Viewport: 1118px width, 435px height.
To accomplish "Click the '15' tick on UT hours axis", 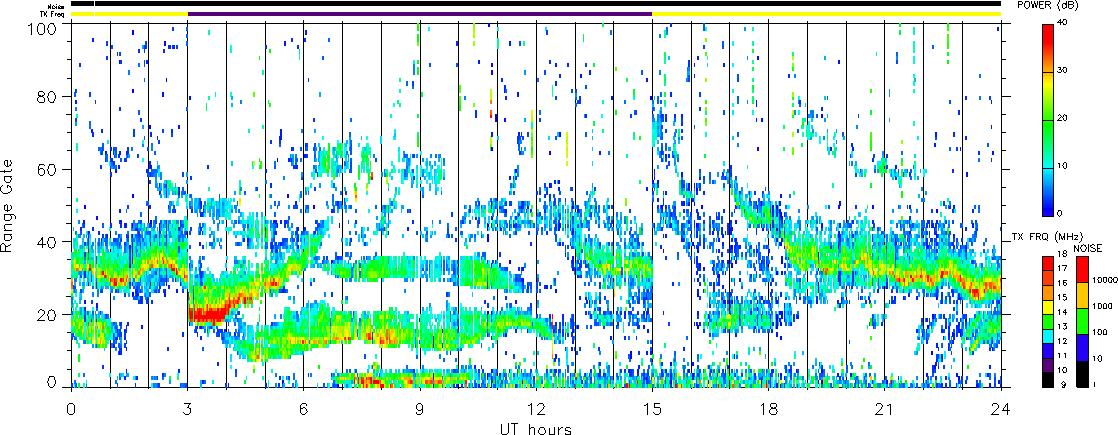I will point(652,409).
